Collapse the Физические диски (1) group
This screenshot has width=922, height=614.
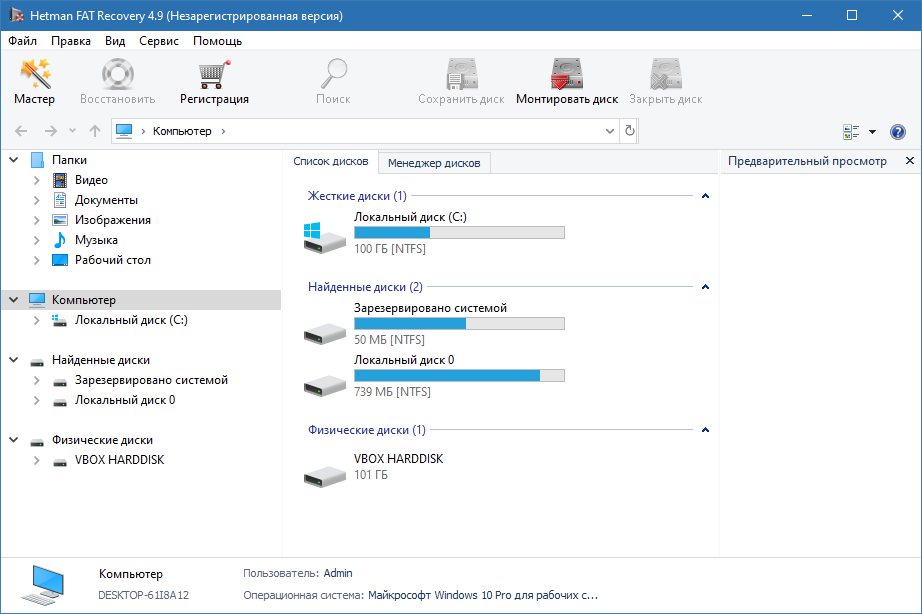[705, 430]
